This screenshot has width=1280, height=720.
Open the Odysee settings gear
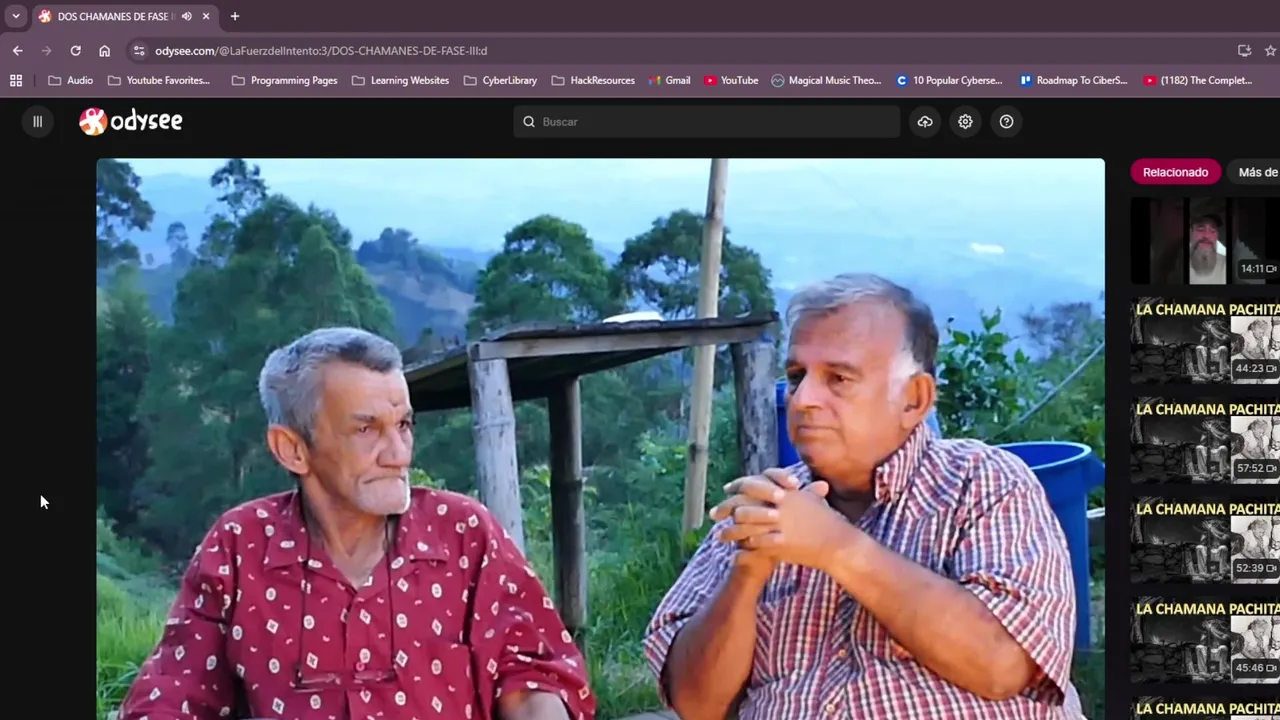pyautogui.click(x=965, y=122)
